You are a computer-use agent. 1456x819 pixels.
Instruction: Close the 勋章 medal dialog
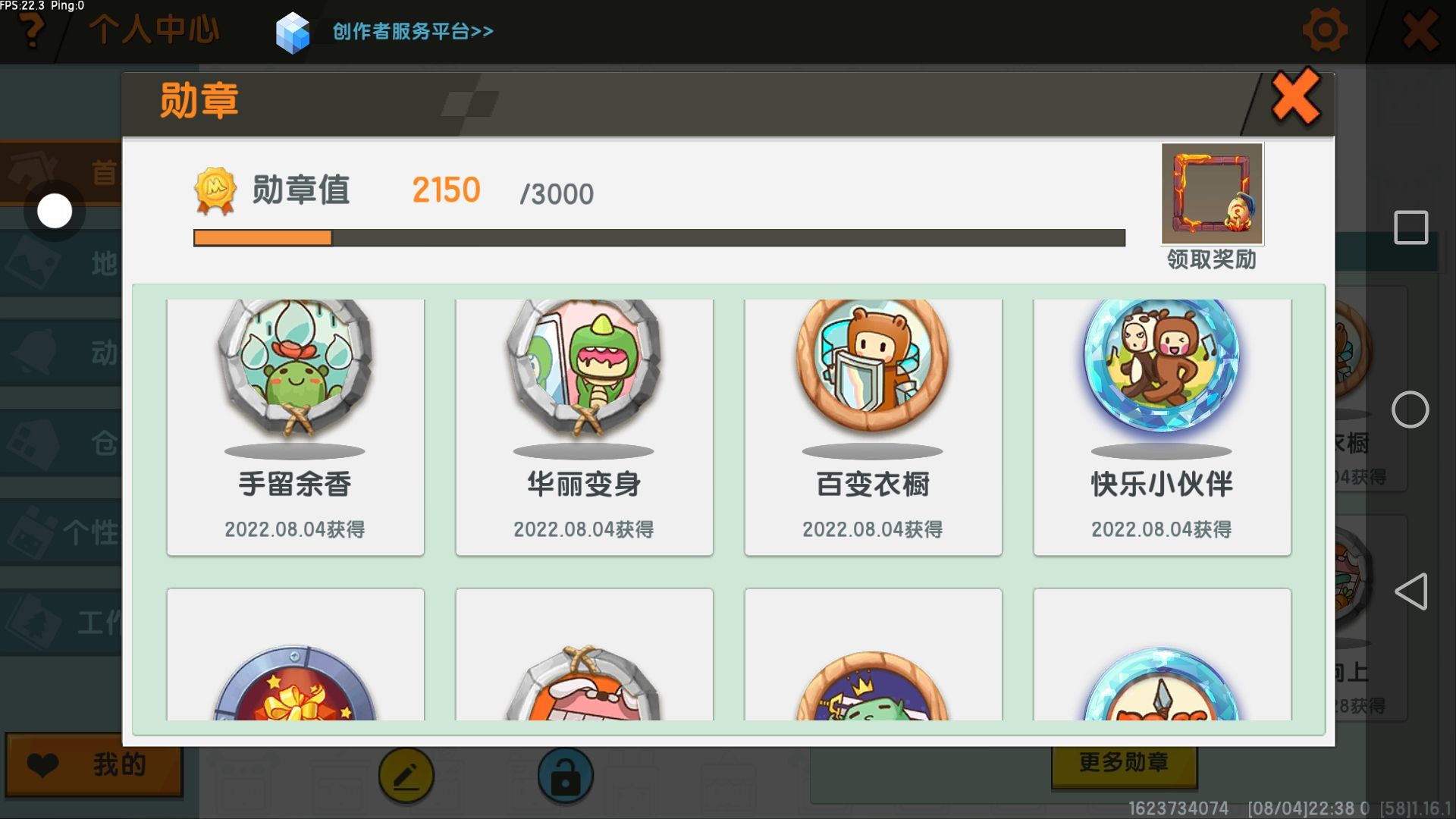point(1296,99)
